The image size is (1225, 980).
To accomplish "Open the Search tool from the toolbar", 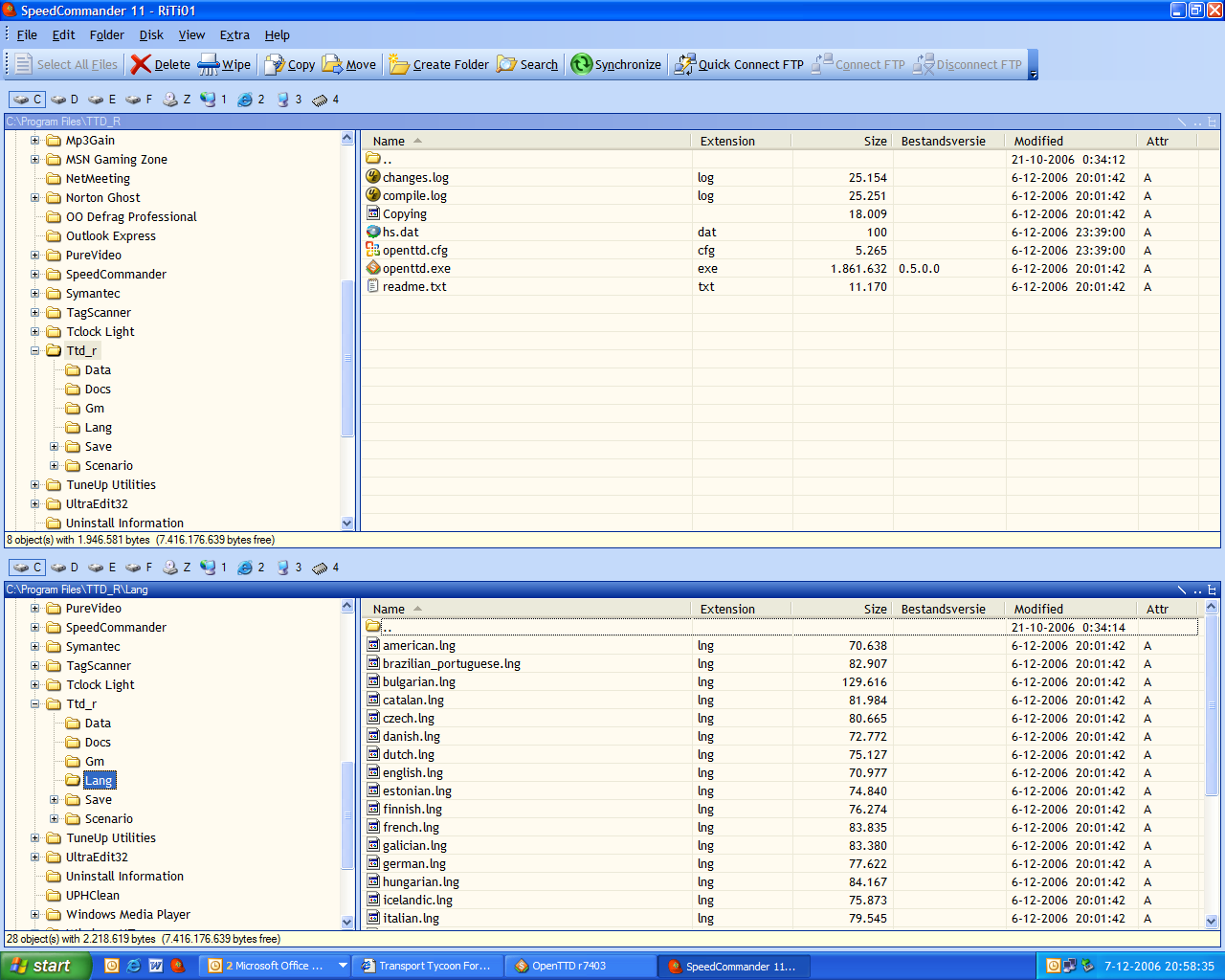I will 527,64.
